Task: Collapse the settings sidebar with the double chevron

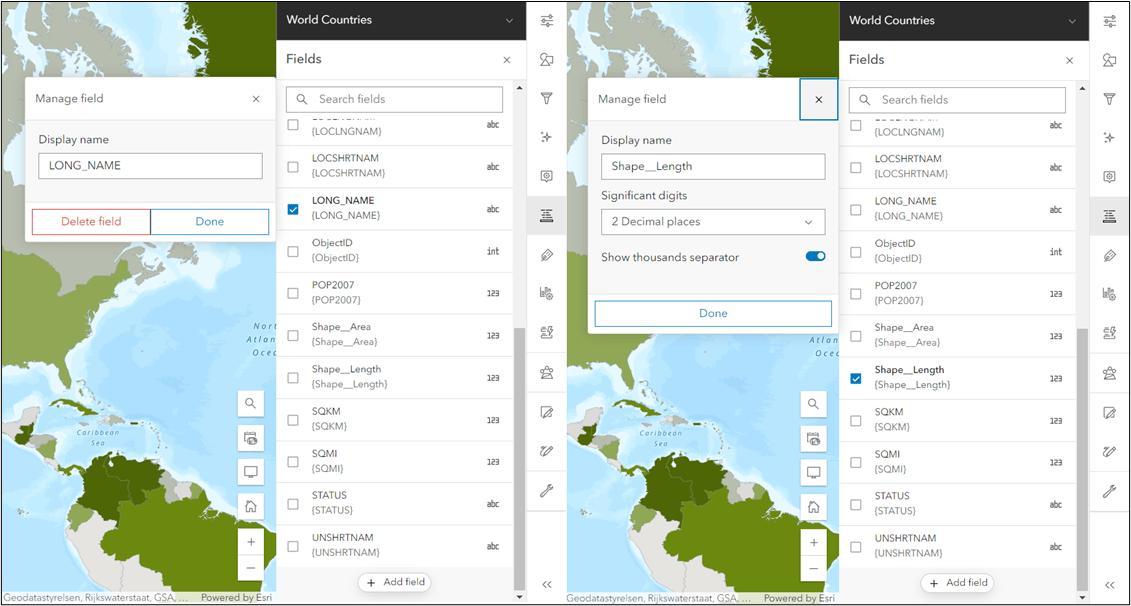Action: point(546,584)
